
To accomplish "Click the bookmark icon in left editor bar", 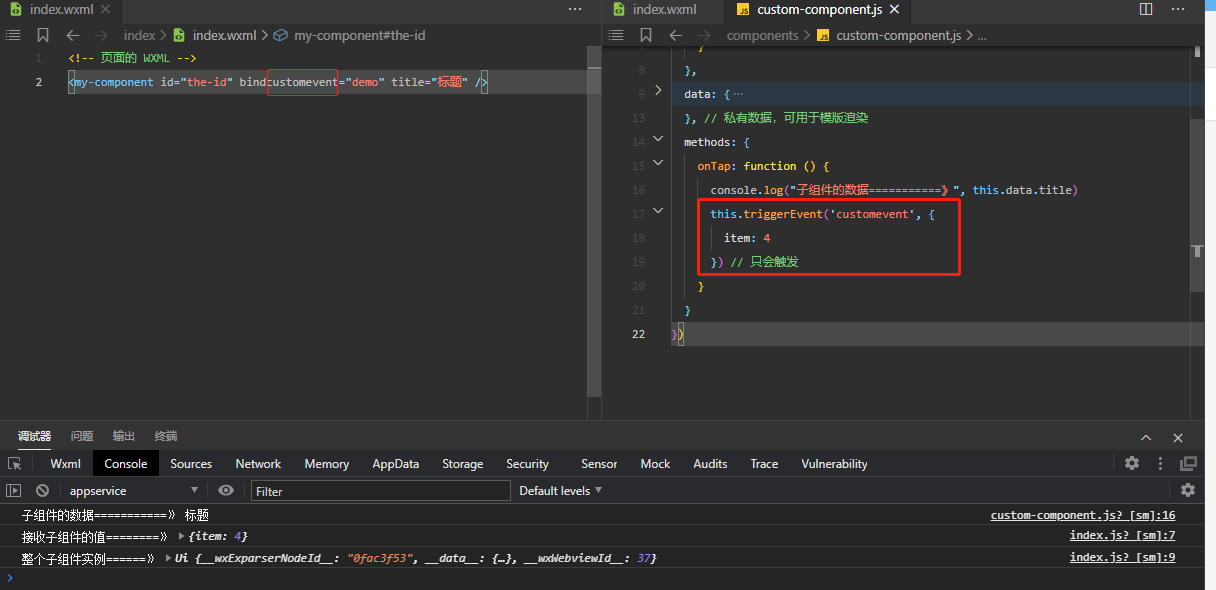I will [x=42, y=35].
